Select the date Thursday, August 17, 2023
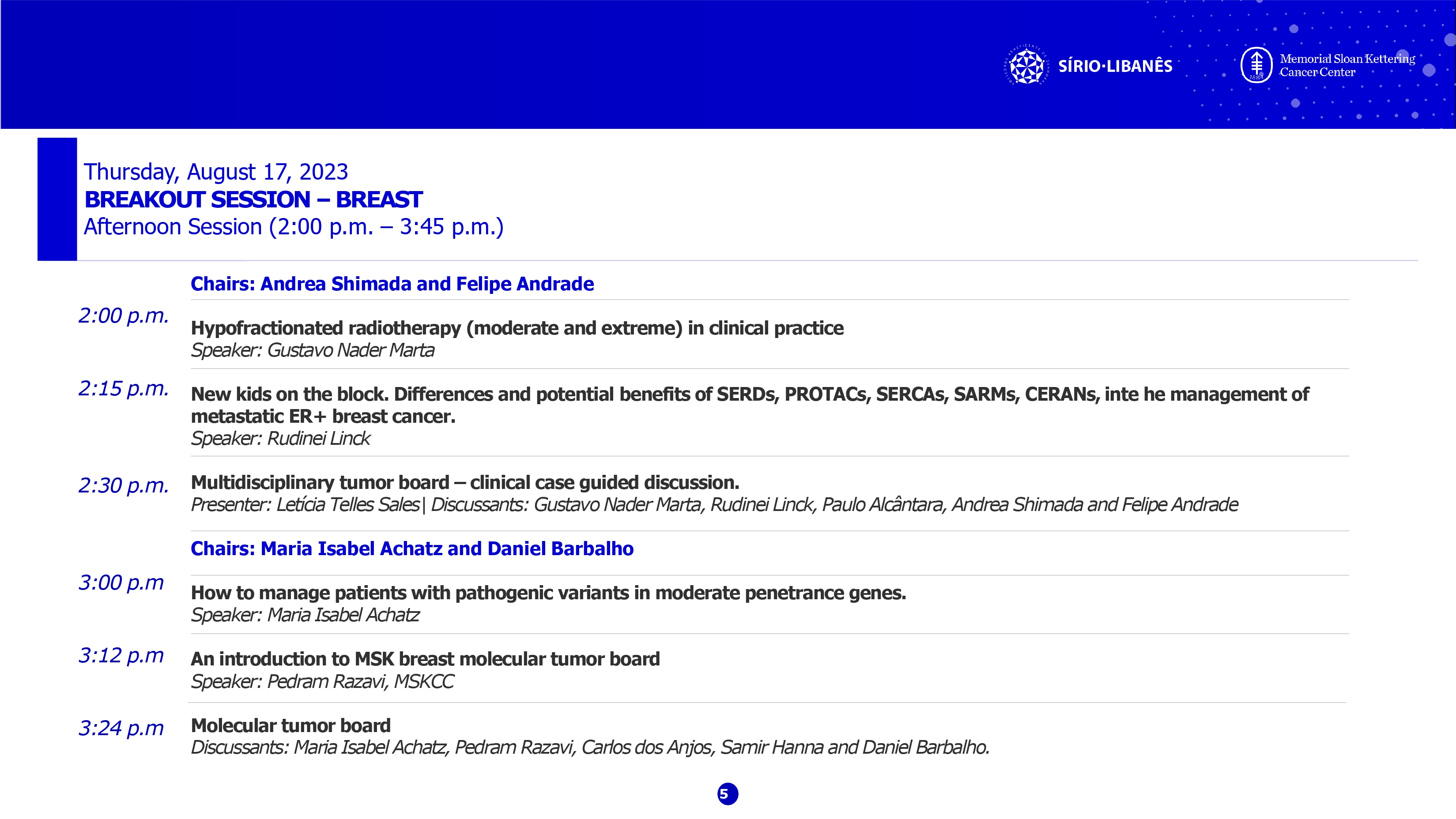 216,172
